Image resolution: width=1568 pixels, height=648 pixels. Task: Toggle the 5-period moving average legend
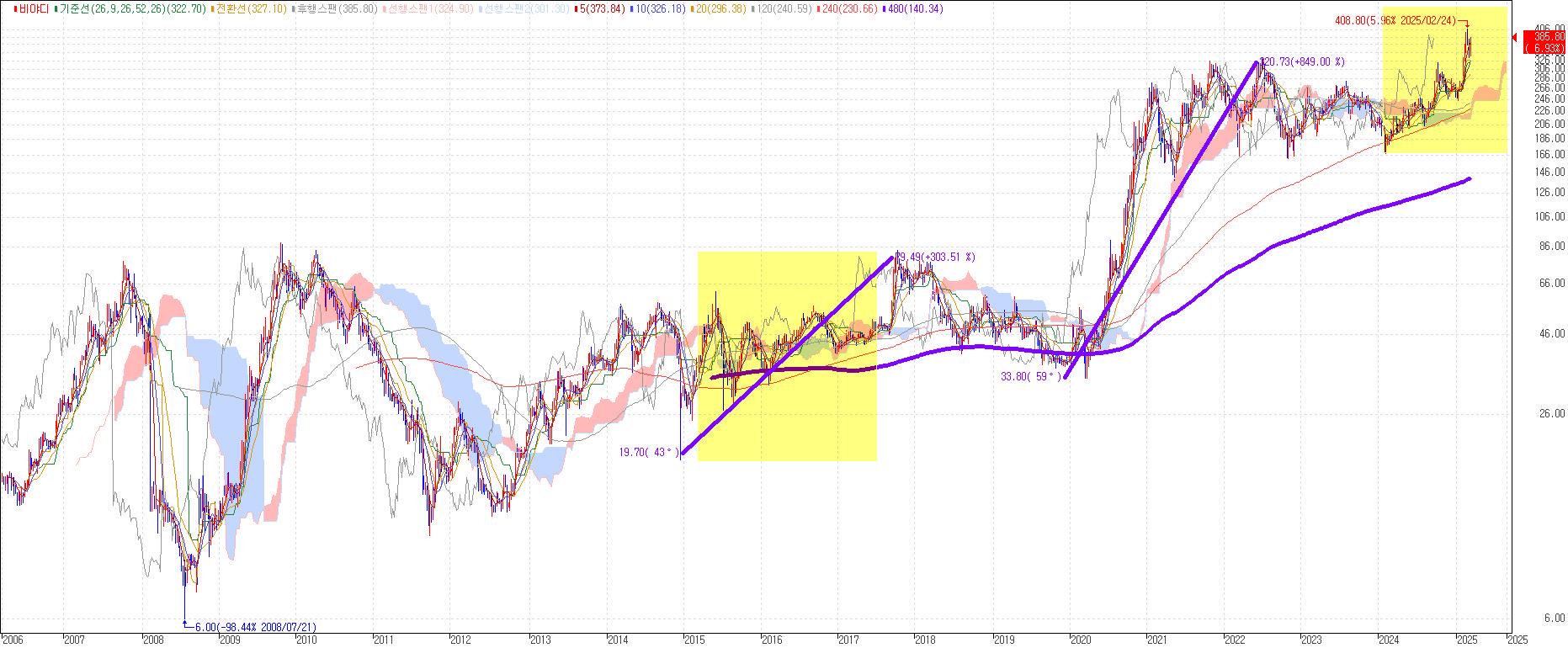coord(600,8)
